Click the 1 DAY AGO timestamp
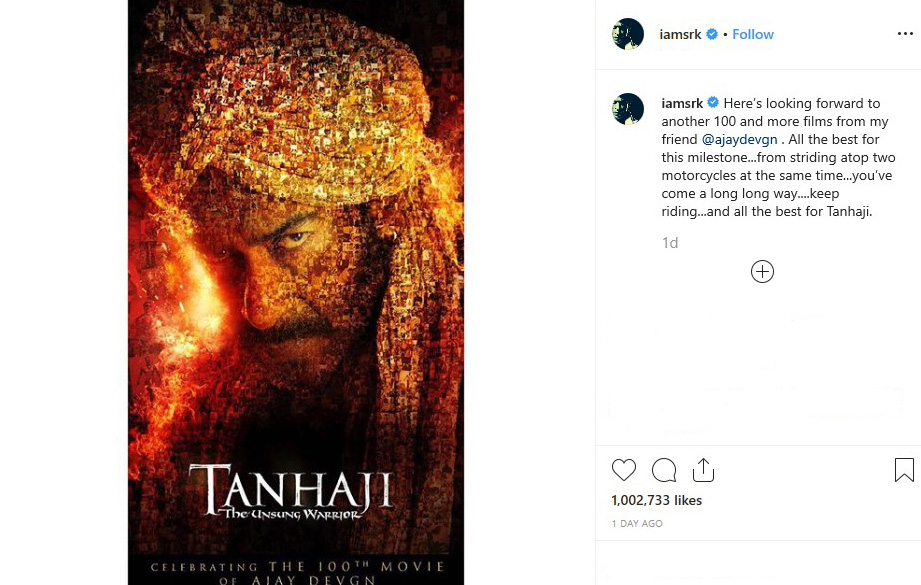This screenshot has width=921, height=585. point(637,523)
